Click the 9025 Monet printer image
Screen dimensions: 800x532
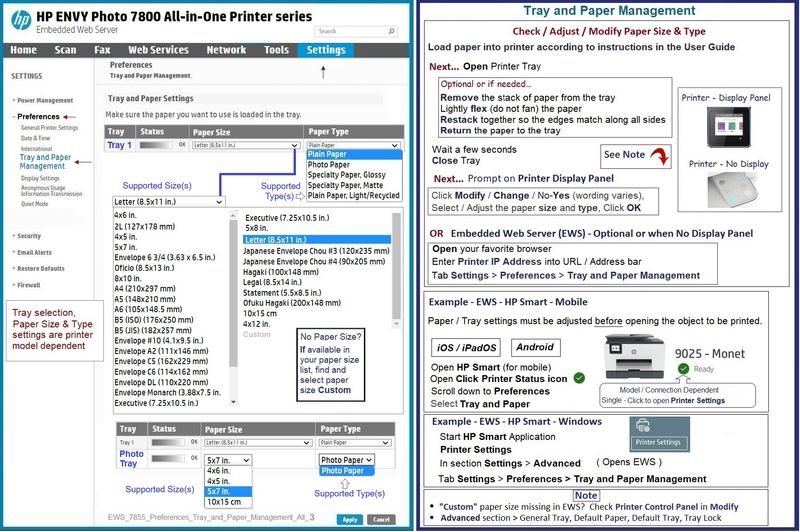click(x=635, y=358)
